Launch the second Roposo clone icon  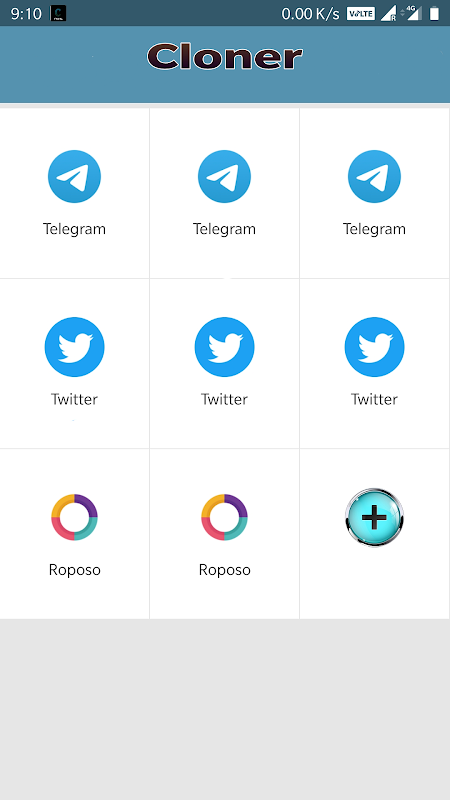tap(224, 517)
